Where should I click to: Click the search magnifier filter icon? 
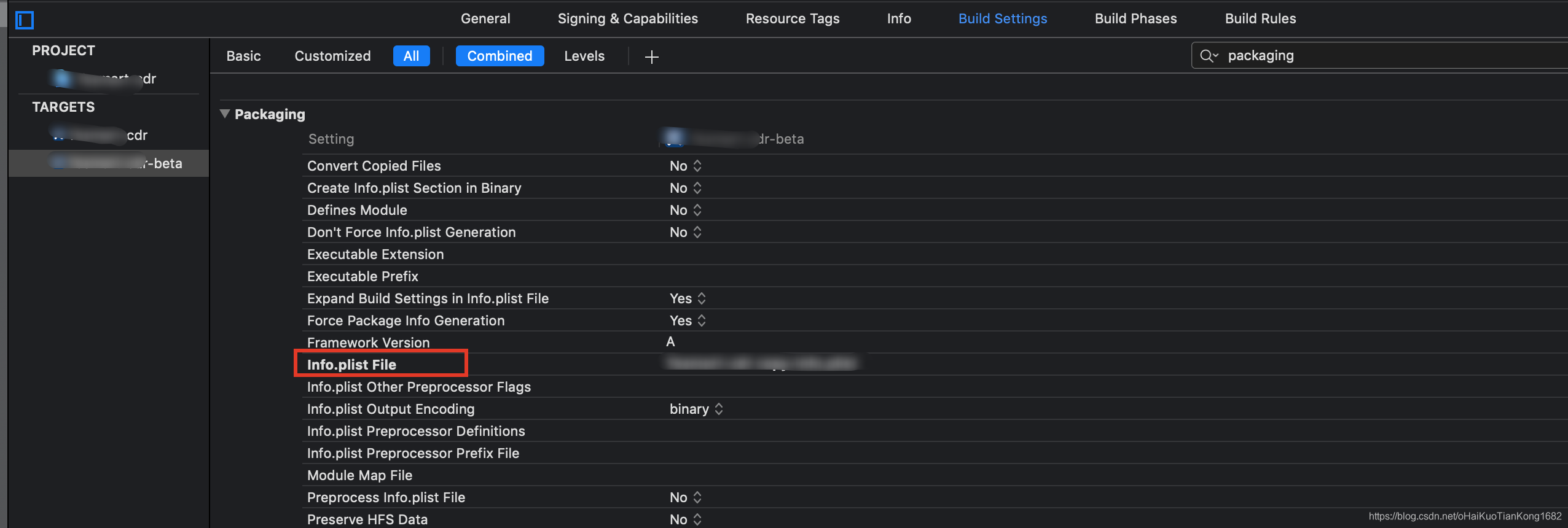tap(1209, 56)
